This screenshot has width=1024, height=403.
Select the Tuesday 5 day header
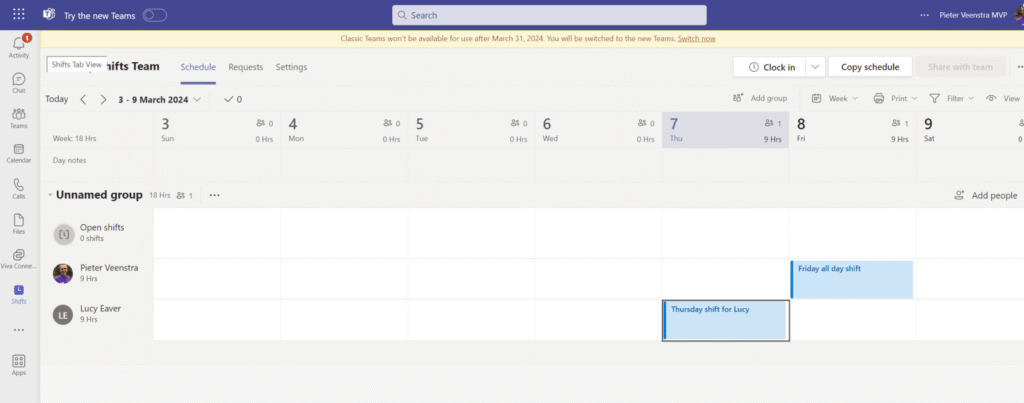tap(471, 130)
